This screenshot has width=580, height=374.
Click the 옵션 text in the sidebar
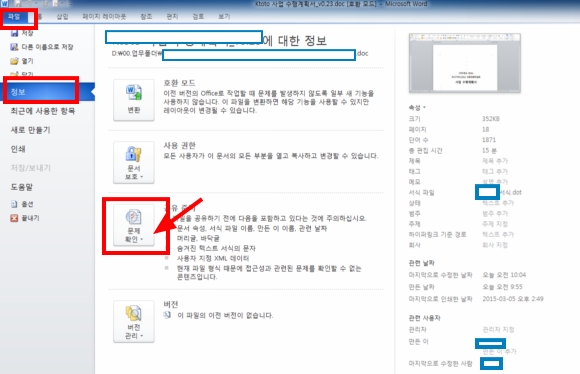[x=27, y=204]
